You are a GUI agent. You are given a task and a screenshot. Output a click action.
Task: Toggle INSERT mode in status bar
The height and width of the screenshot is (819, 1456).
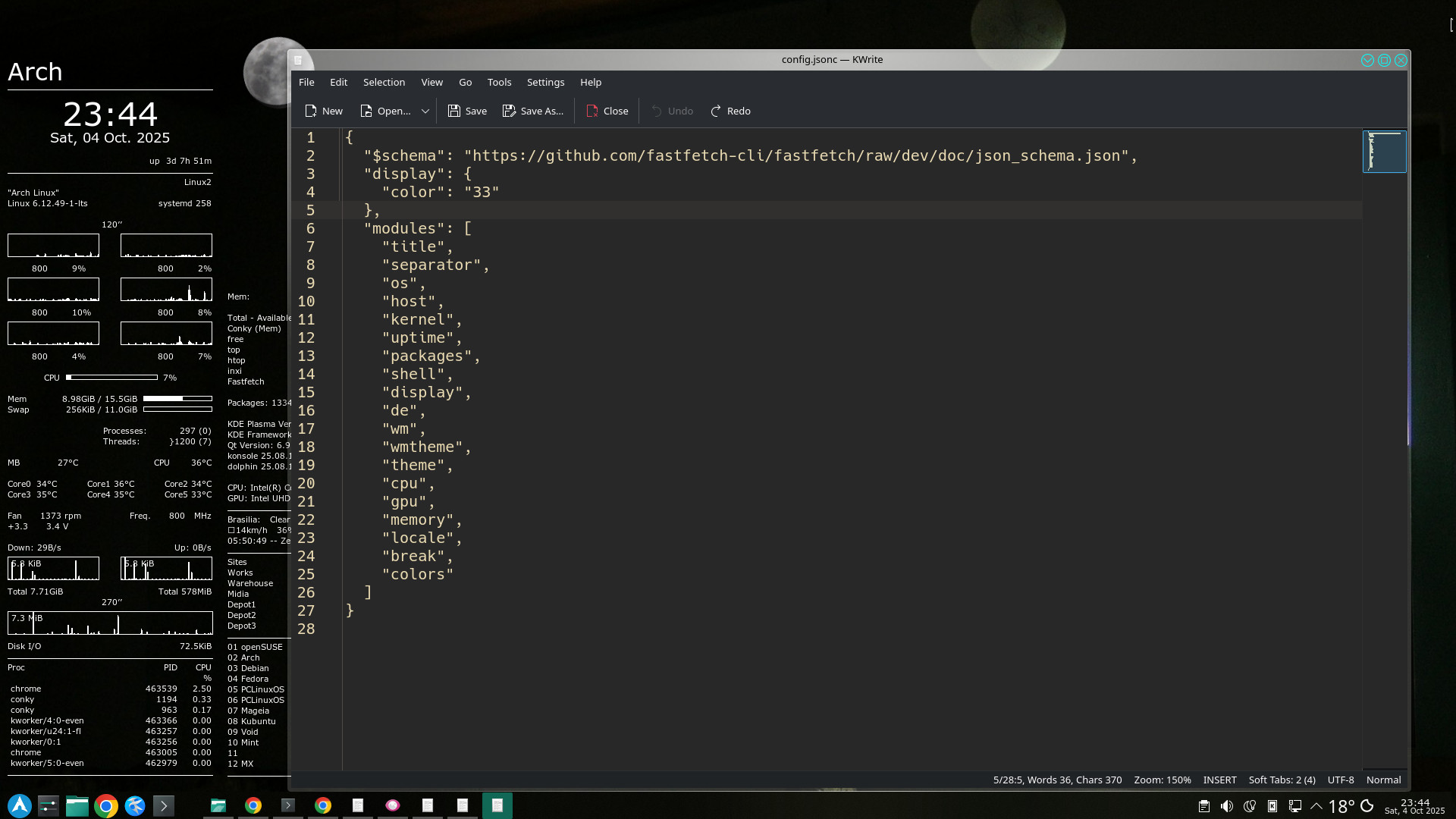(1219, 780)
